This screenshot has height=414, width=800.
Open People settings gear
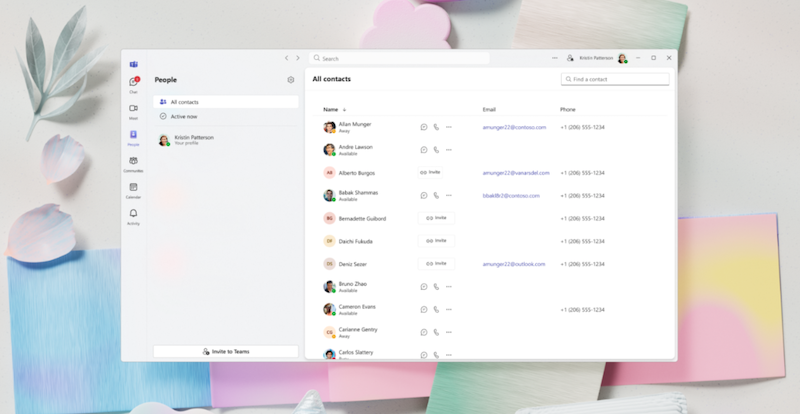[x=291, y=79]
